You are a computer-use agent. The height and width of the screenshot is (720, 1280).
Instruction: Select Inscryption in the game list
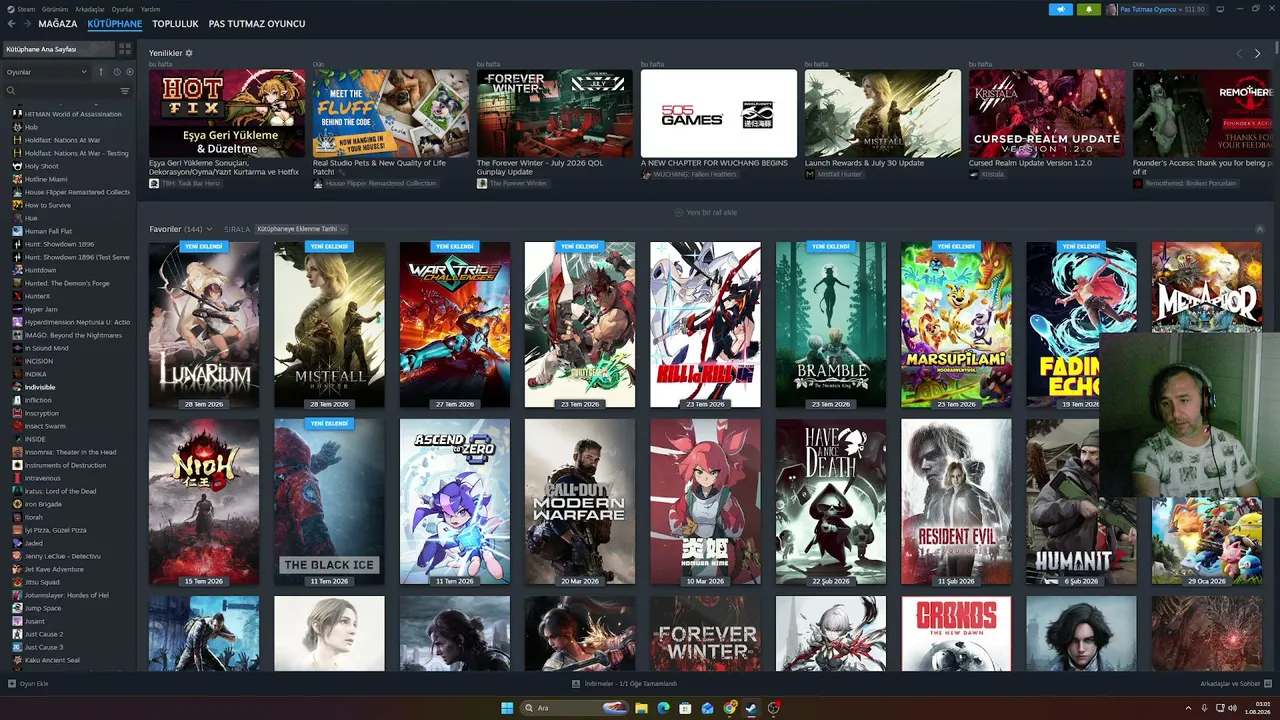pyautogui.click(x=42, y=413)
